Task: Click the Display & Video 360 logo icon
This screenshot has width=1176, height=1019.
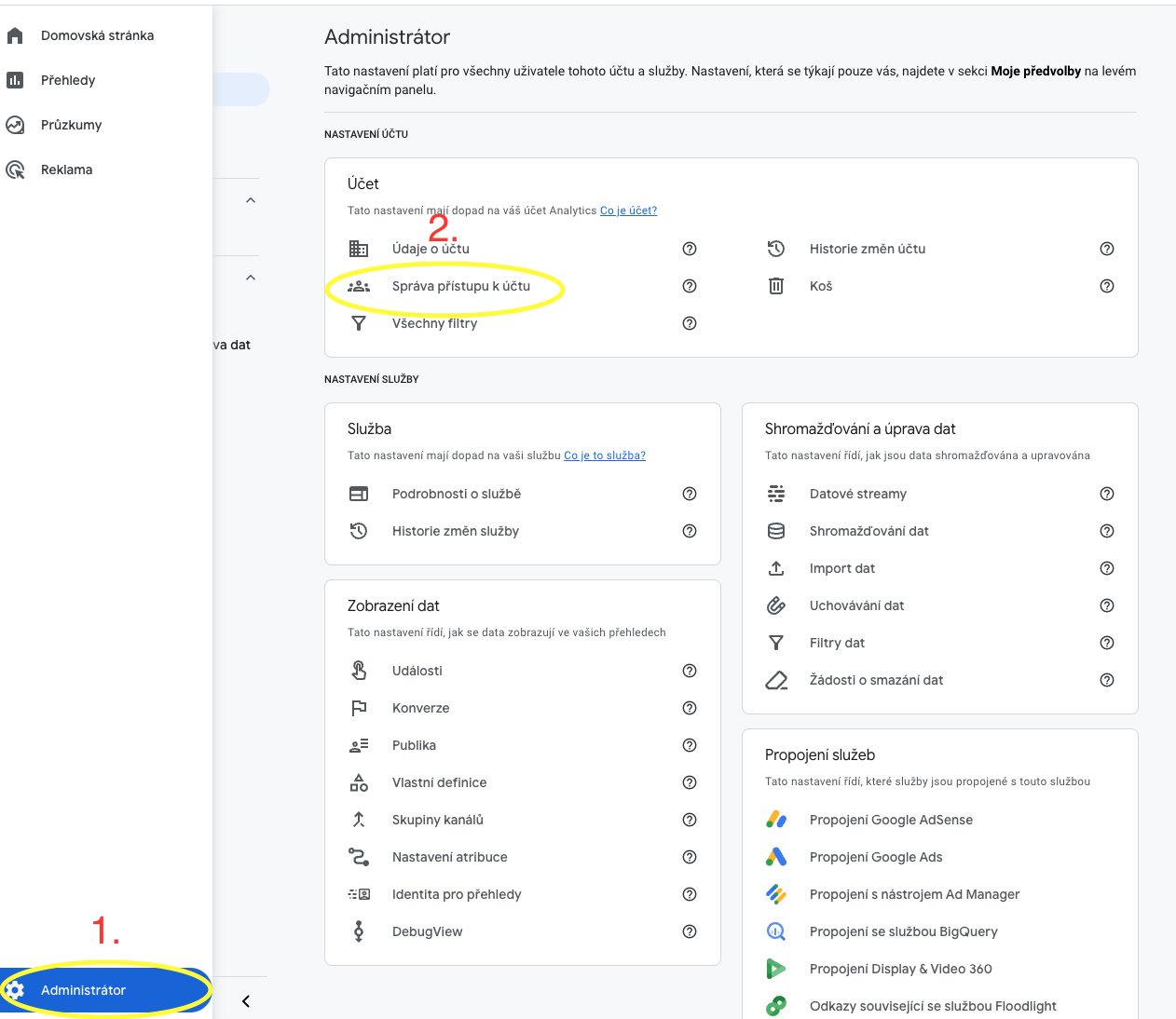Action: (776, 969)
